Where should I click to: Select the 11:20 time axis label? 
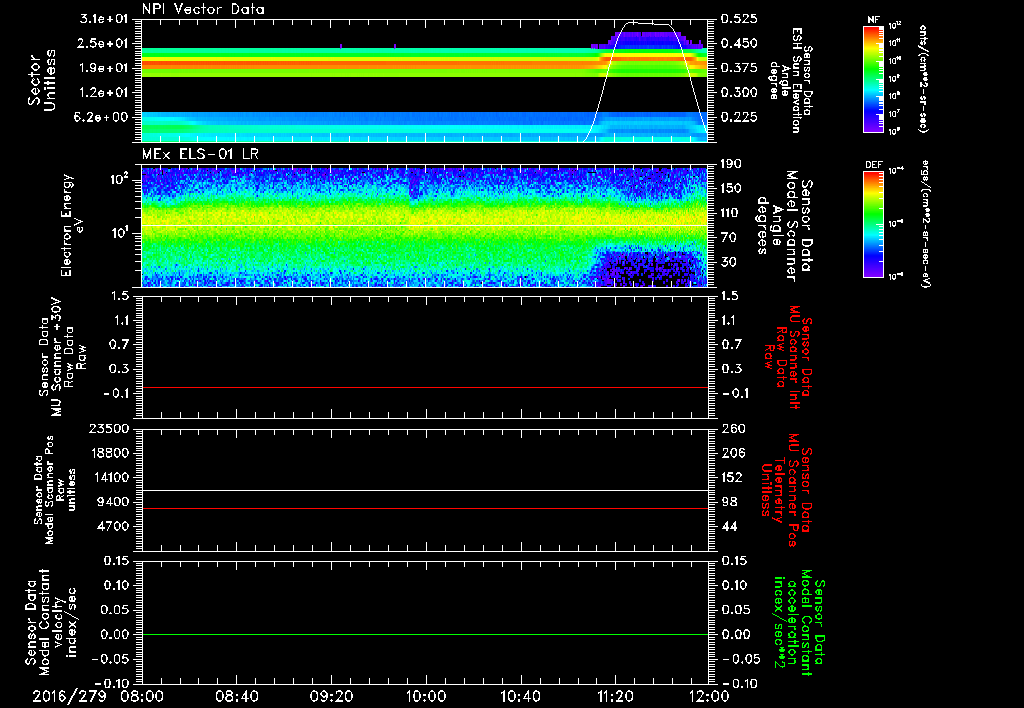click(x=614, y=694)
